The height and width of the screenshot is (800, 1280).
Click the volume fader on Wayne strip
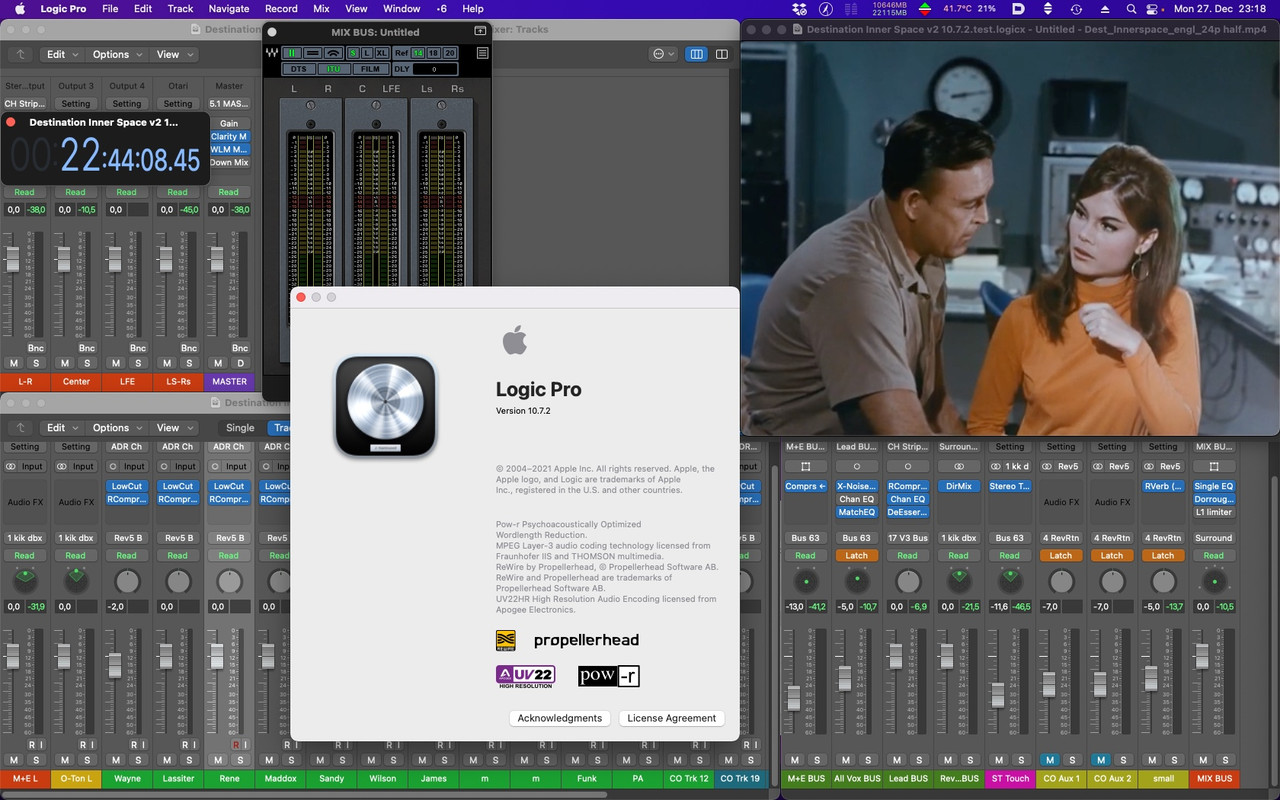coord(114,664)
